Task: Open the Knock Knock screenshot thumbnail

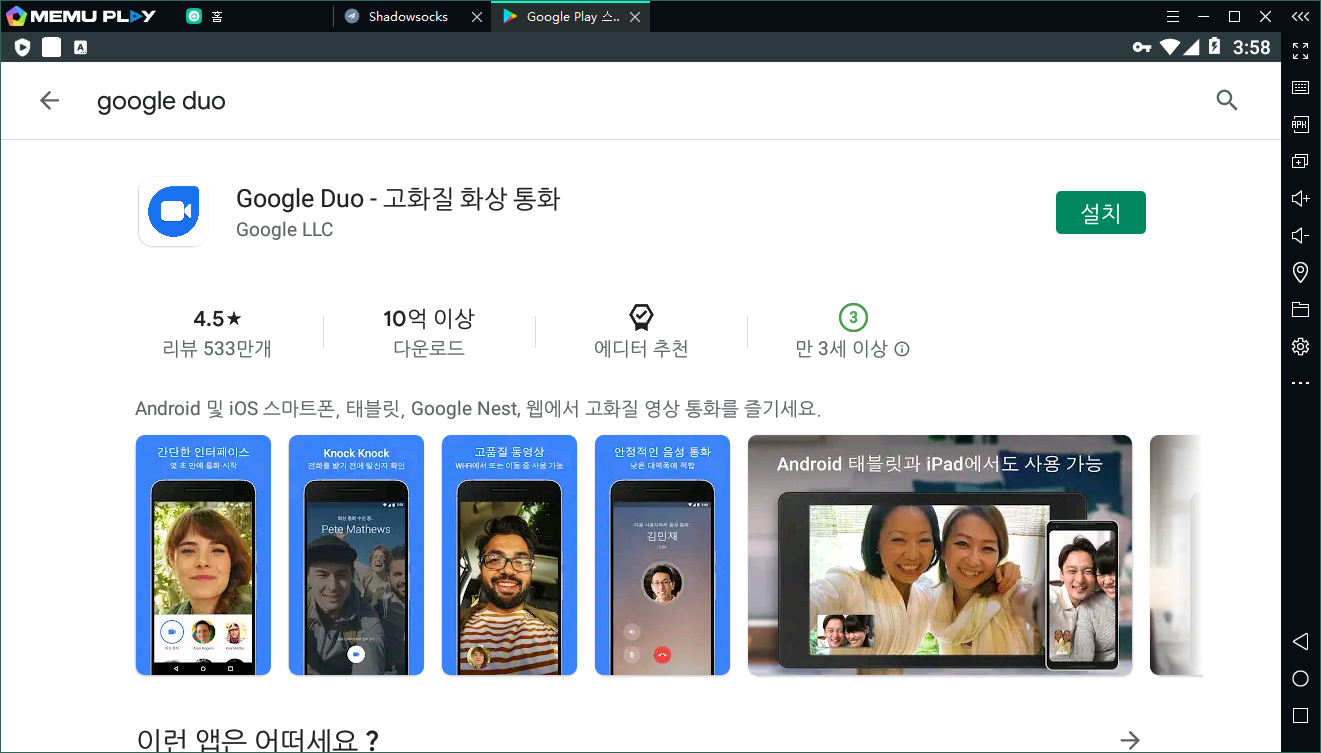Action: [356, 555]
